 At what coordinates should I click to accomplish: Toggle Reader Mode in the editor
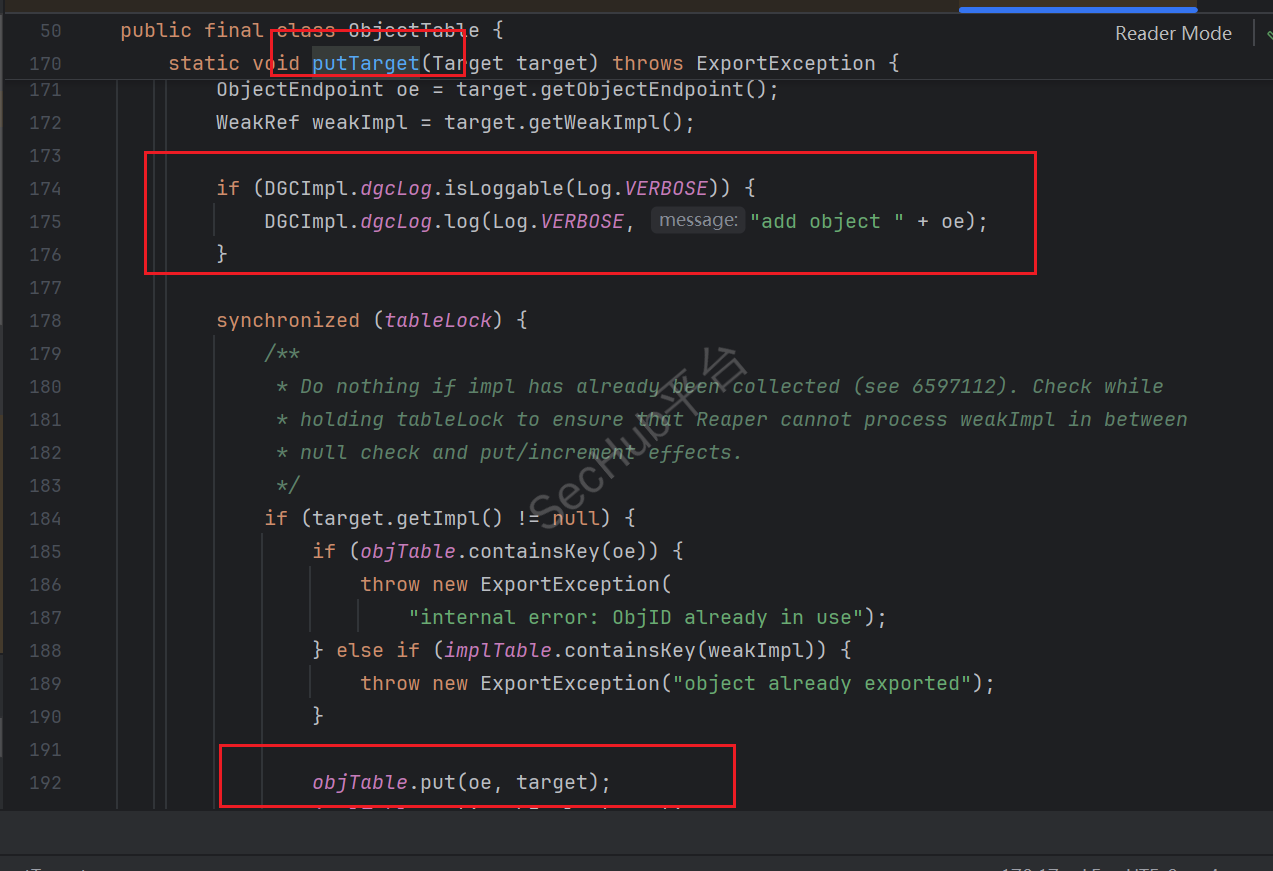pos(1173,33)
